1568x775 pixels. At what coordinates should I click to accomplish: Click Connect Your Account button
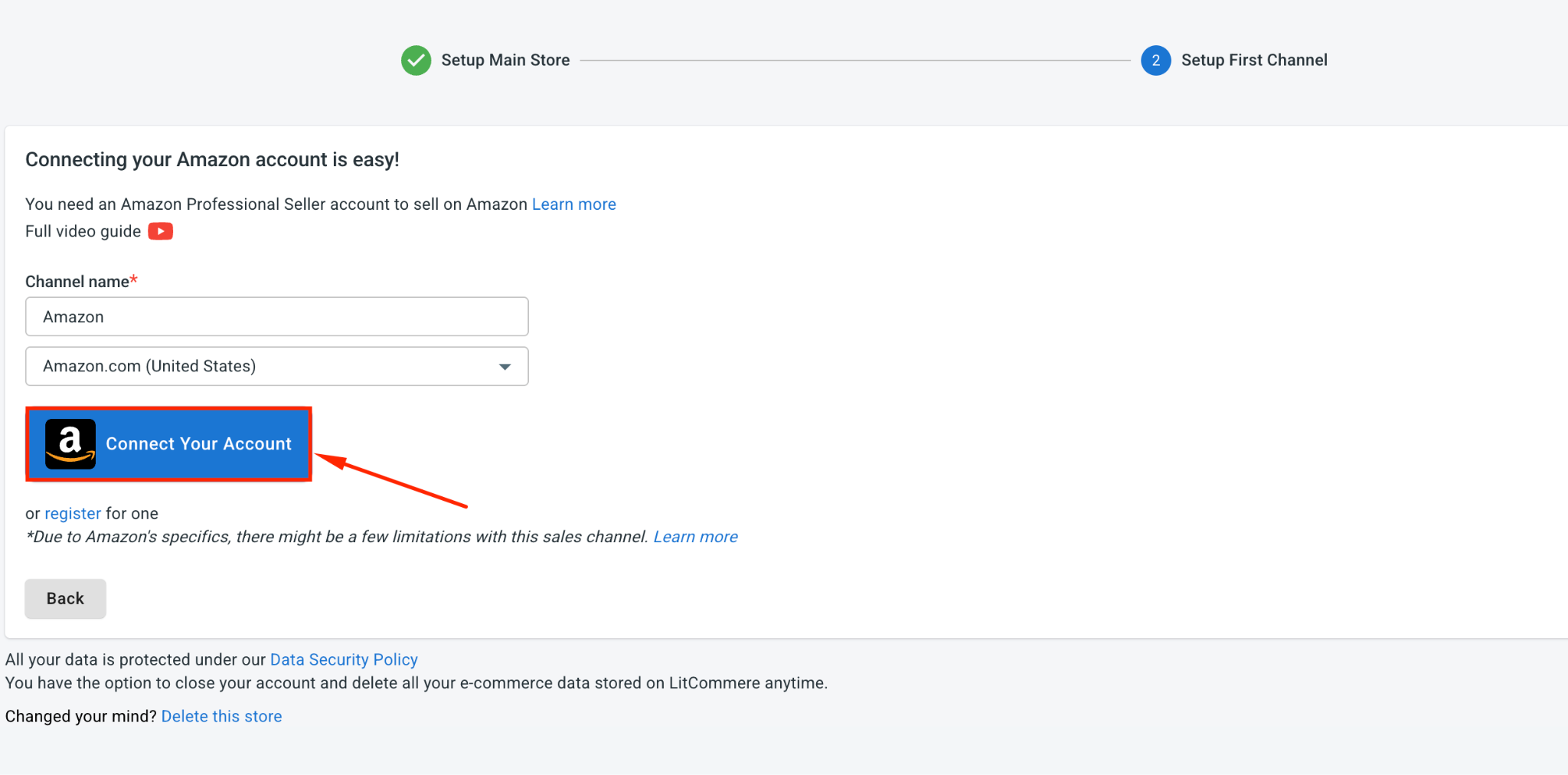pyautogui.click(x=168, y=444)
